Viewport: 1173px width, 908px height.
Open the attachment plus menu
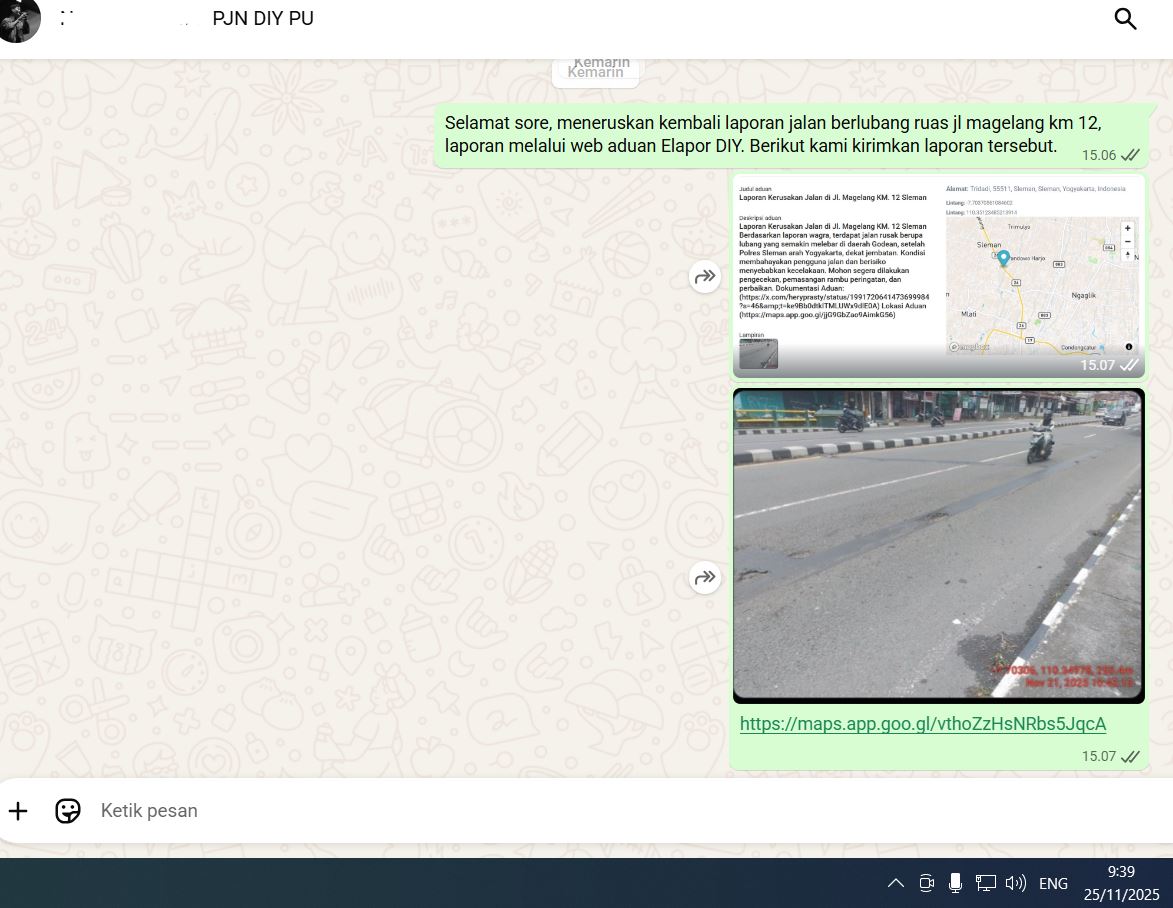point(18,810)
